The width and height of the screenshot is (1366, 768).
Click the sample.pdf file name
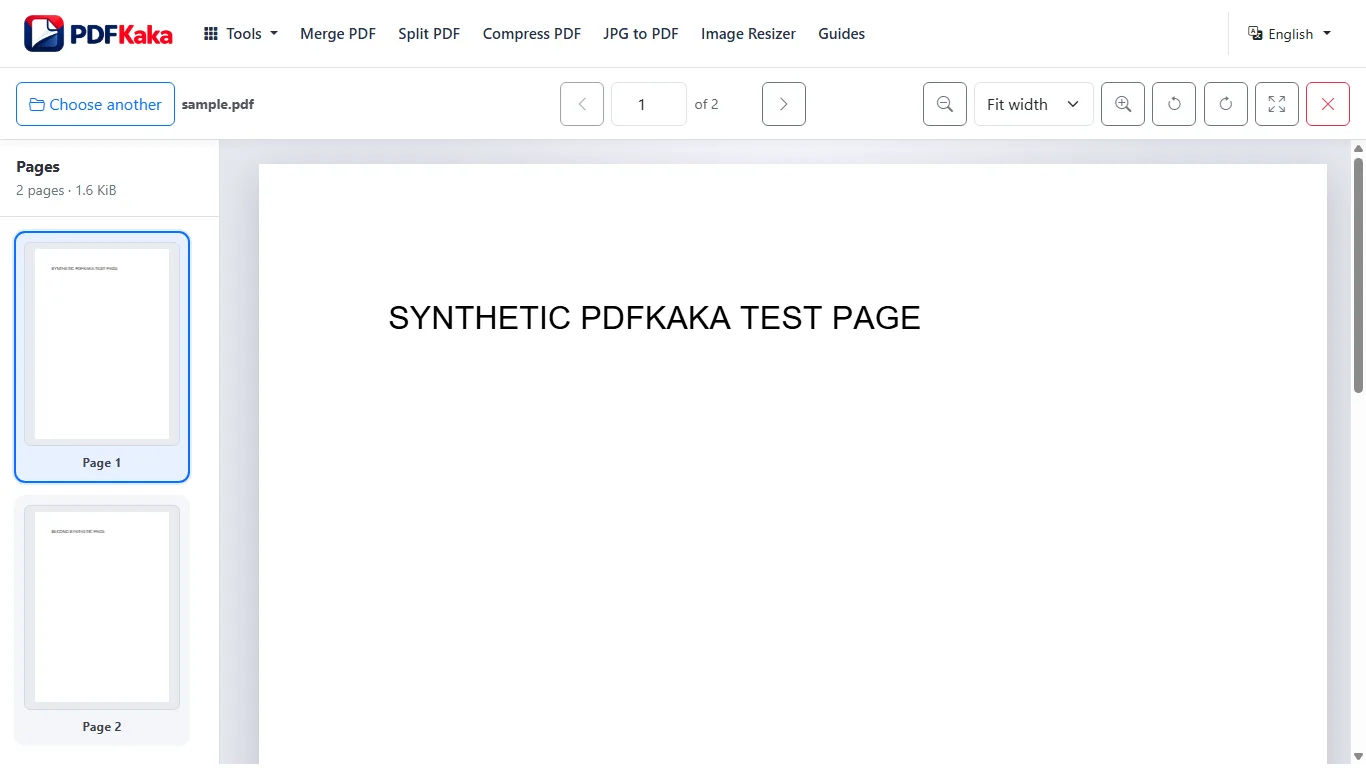tap(218, 104)
